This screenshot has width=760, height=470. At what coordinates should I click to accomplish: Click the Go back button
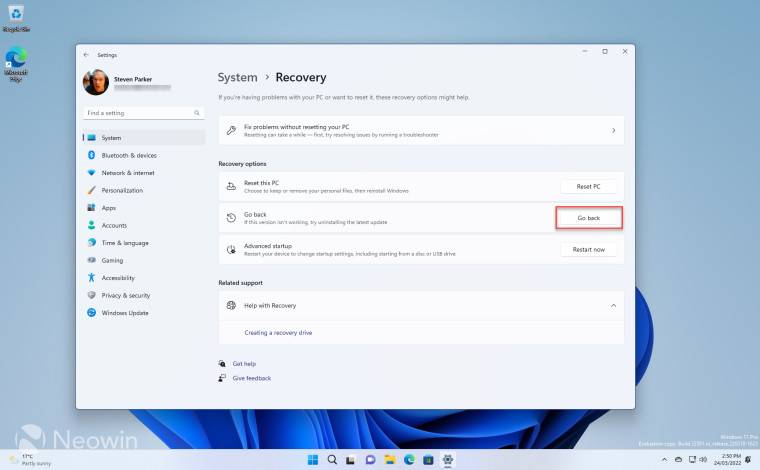[x=588, y=217]
